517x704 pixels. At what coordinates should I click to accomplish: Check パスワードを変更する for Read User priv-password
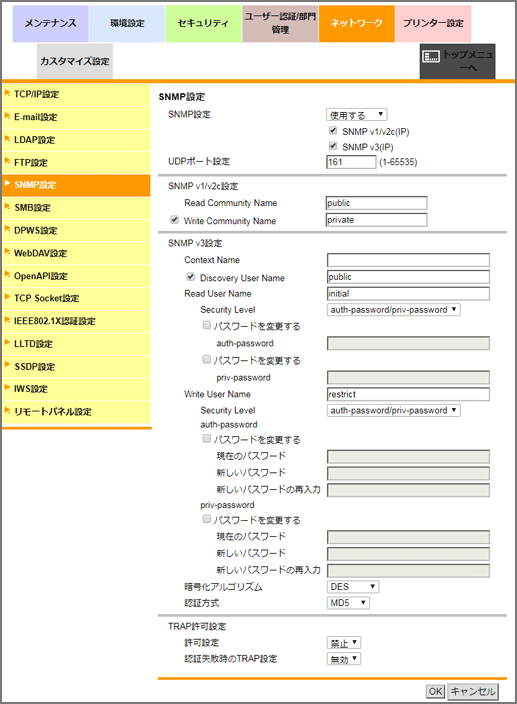[x=207, y=359]
